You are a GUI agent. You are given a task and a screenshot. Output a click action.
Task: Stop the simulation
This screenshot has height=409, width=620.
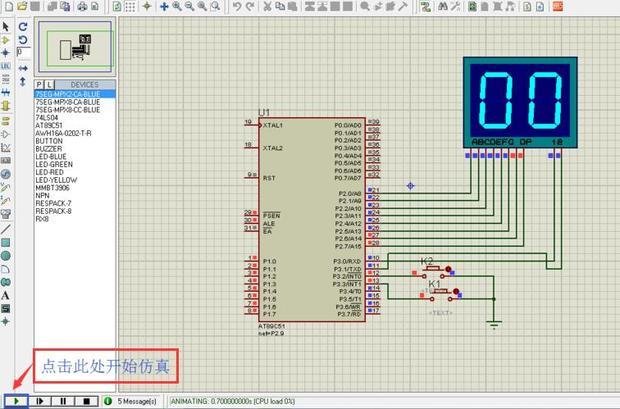click(x=87, y=401)
